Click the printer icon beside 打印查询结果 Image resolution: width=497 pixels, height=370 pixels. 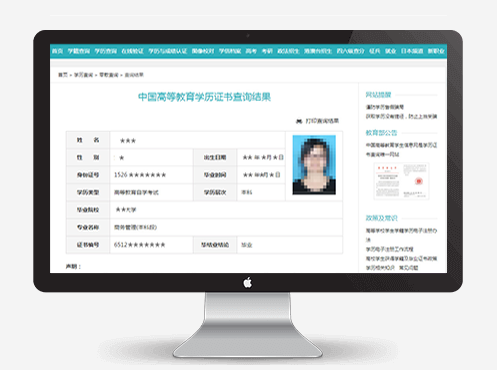(299, 121)
